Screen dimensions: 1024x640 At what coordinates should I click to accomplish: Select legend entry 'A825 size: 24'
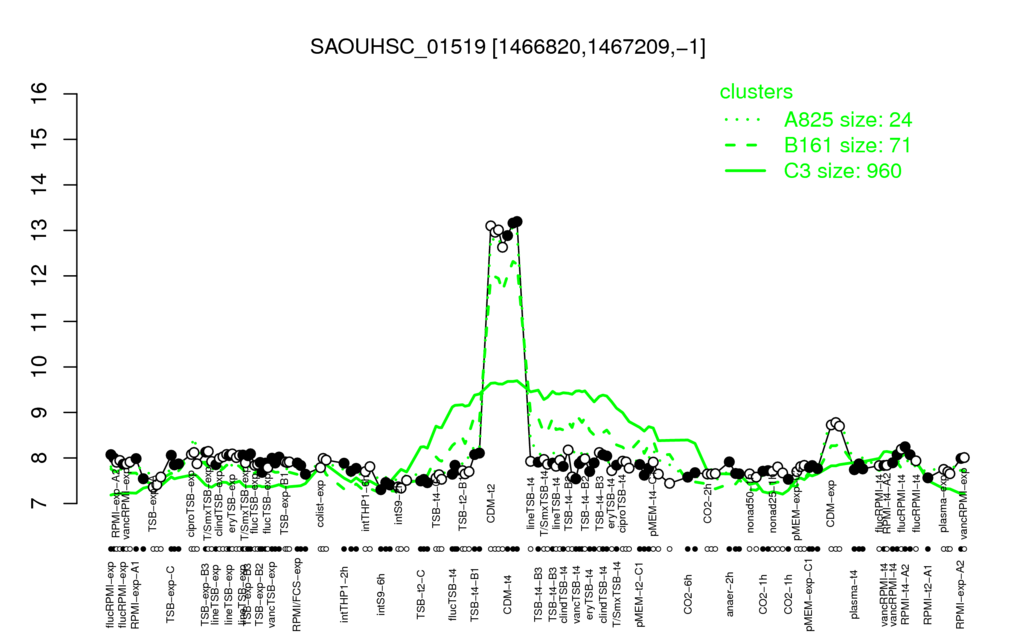pos(848,120)
